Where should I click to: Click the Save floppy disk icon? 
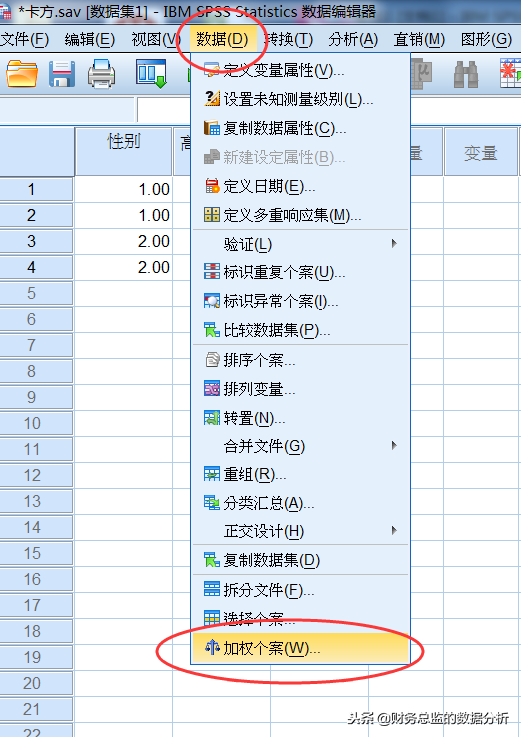[x=62, y=74]
